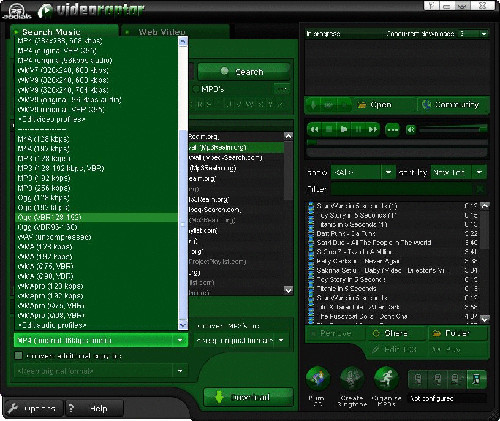Click the Help question mark icon
Image resolution: width=500 pixels, height=421 pixels.
pyautogui.click(x=71, y=408)
